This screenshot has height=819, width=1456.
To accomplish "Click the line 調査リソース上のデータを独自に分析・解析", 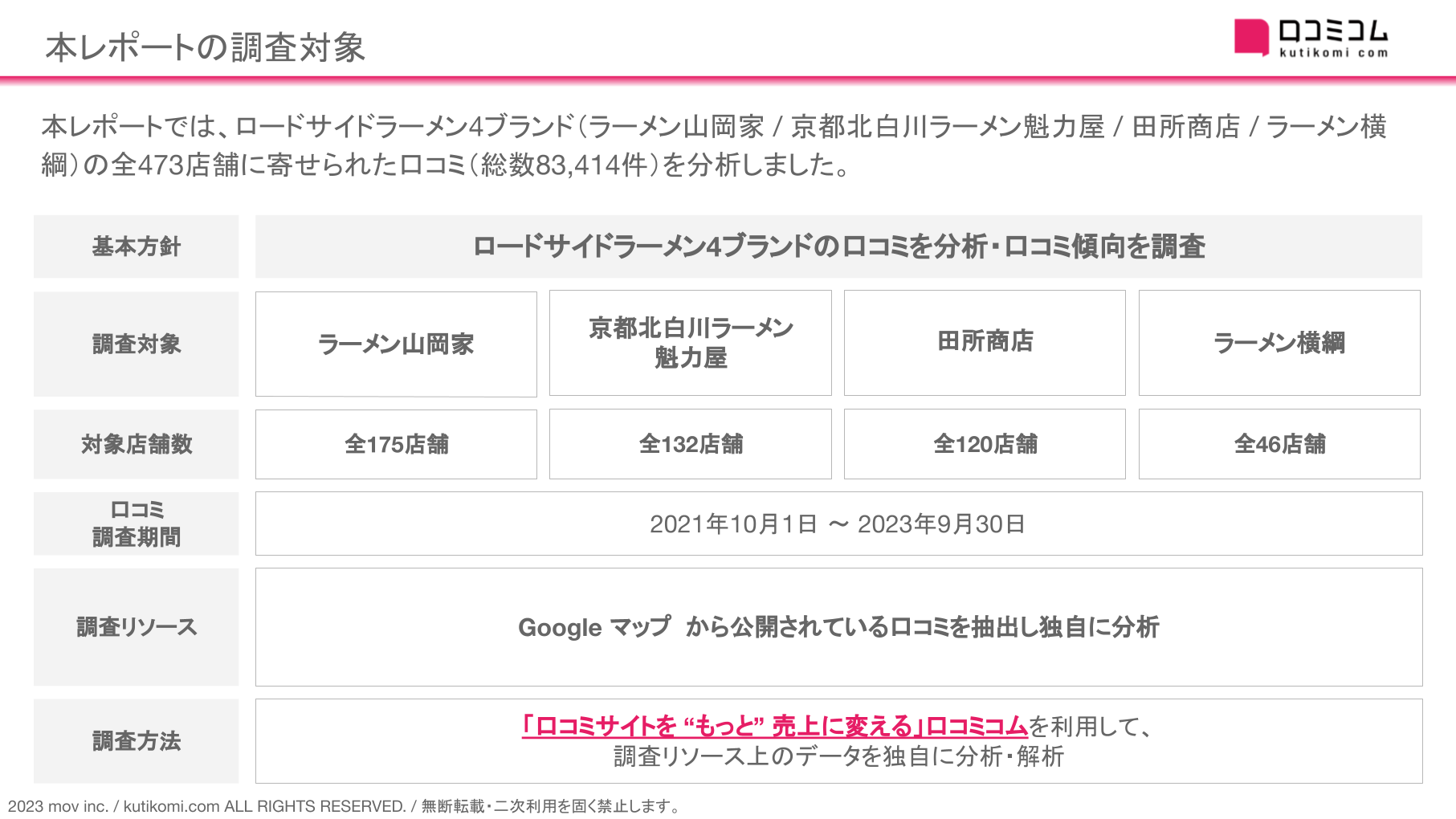I will (x=838, y=756).
